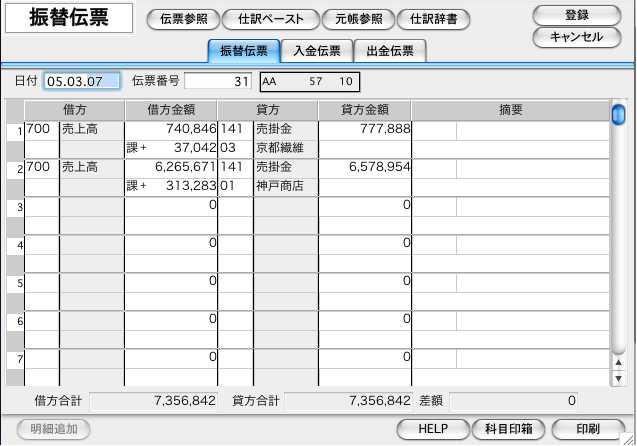The height and width of the screenshot is (446, 637).
Task: Click the HELP button
Action: 432,429
